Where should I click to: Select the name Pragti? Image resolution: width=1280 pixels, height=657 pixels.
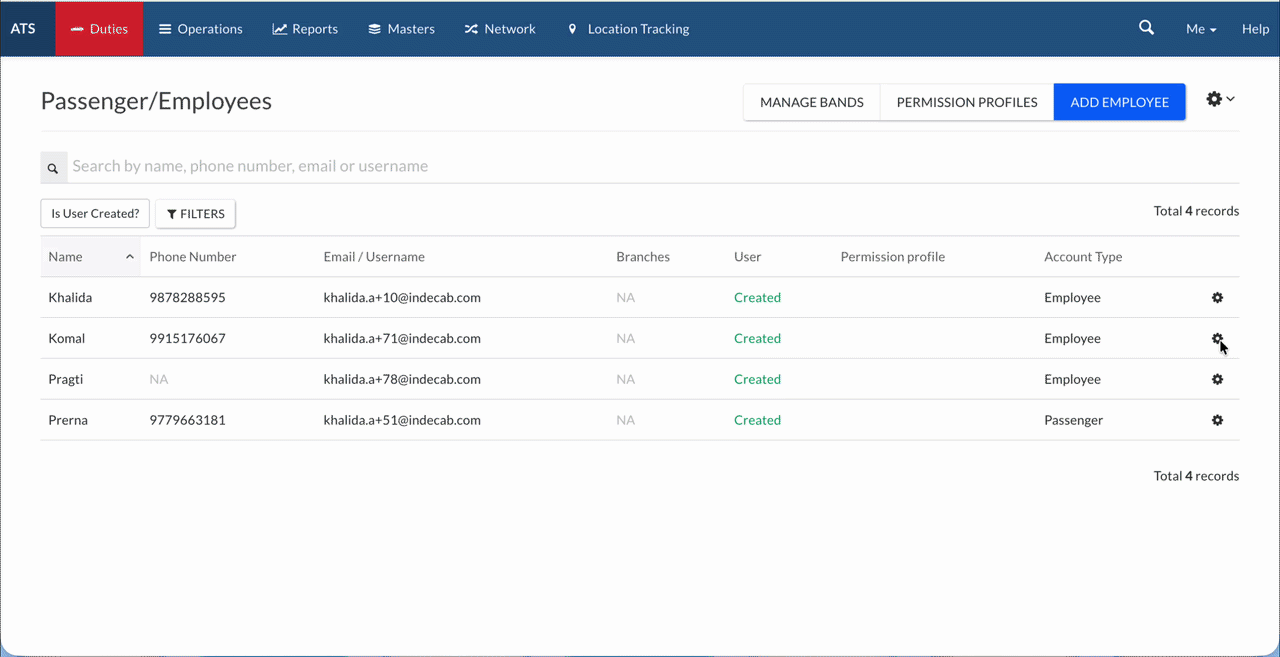point(65,380)
